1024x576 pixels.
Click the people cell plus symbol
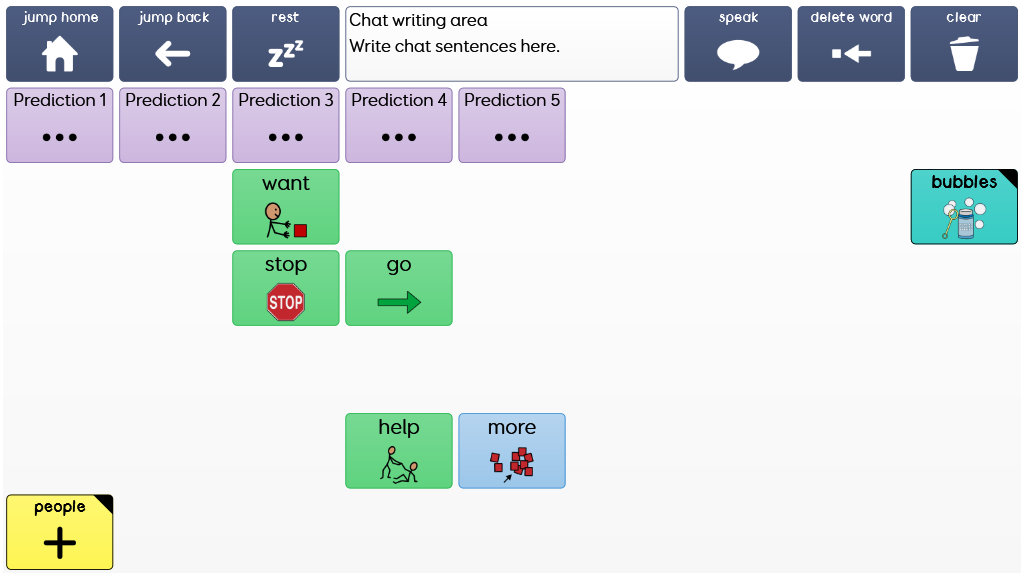(x=59, y=543)
